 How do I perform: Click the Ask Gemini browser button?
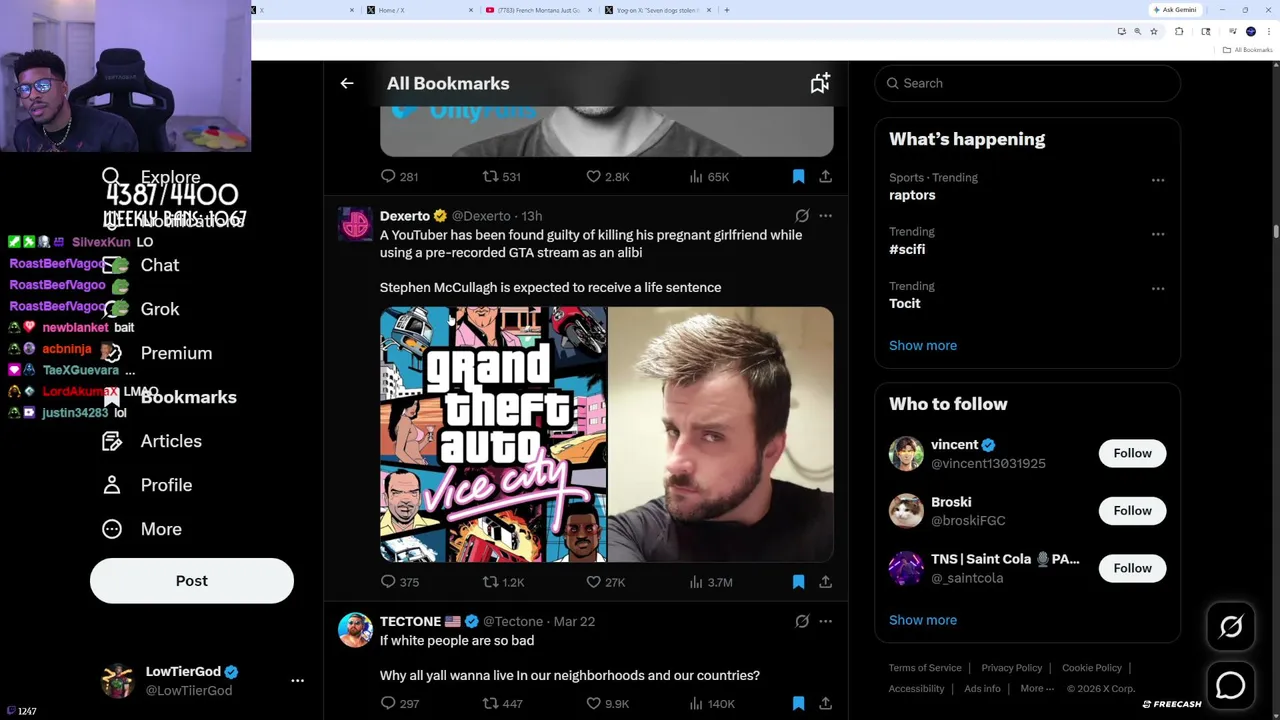[x=1174, y=10]
